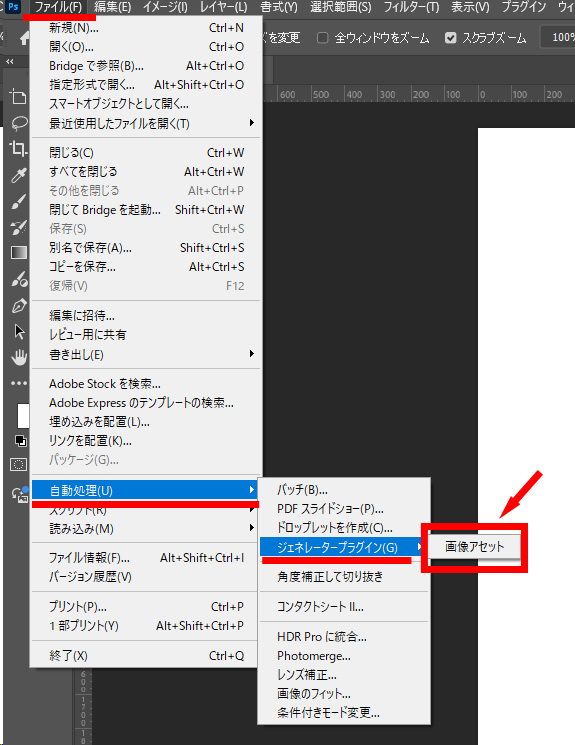This screenshot has width=575, height=745.
Task: Open the 編集(E) menu
Action: [x=113, y=7]
